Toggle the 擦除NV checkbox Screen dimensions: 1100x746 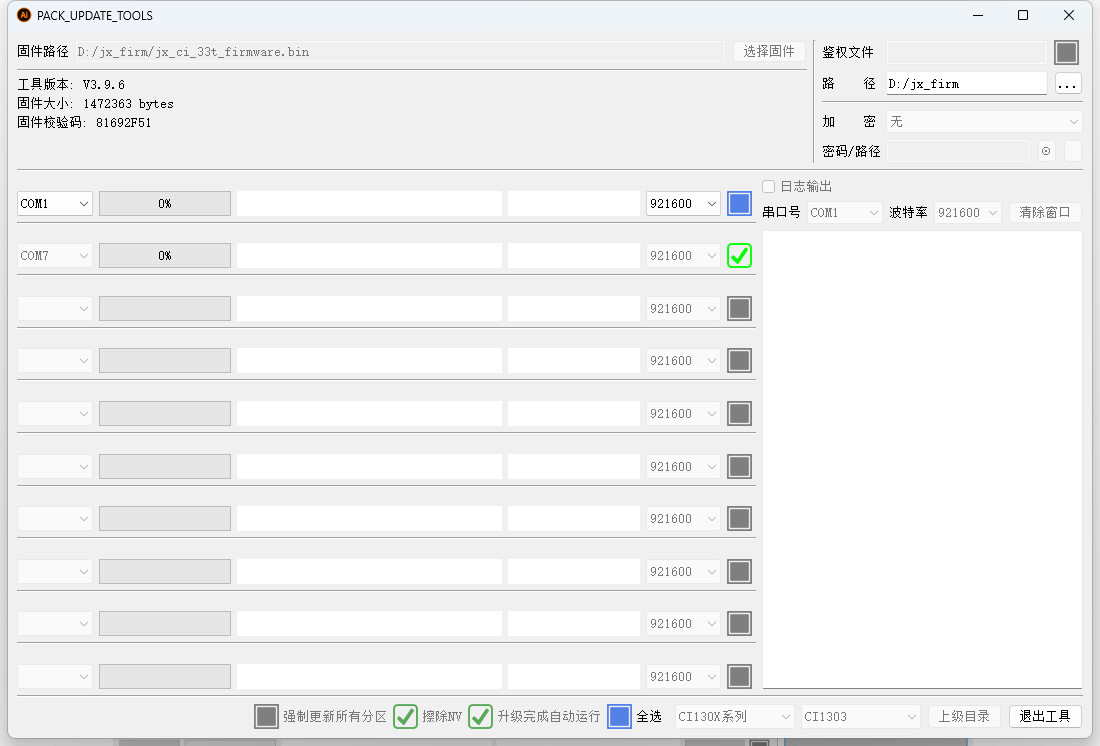405,716
